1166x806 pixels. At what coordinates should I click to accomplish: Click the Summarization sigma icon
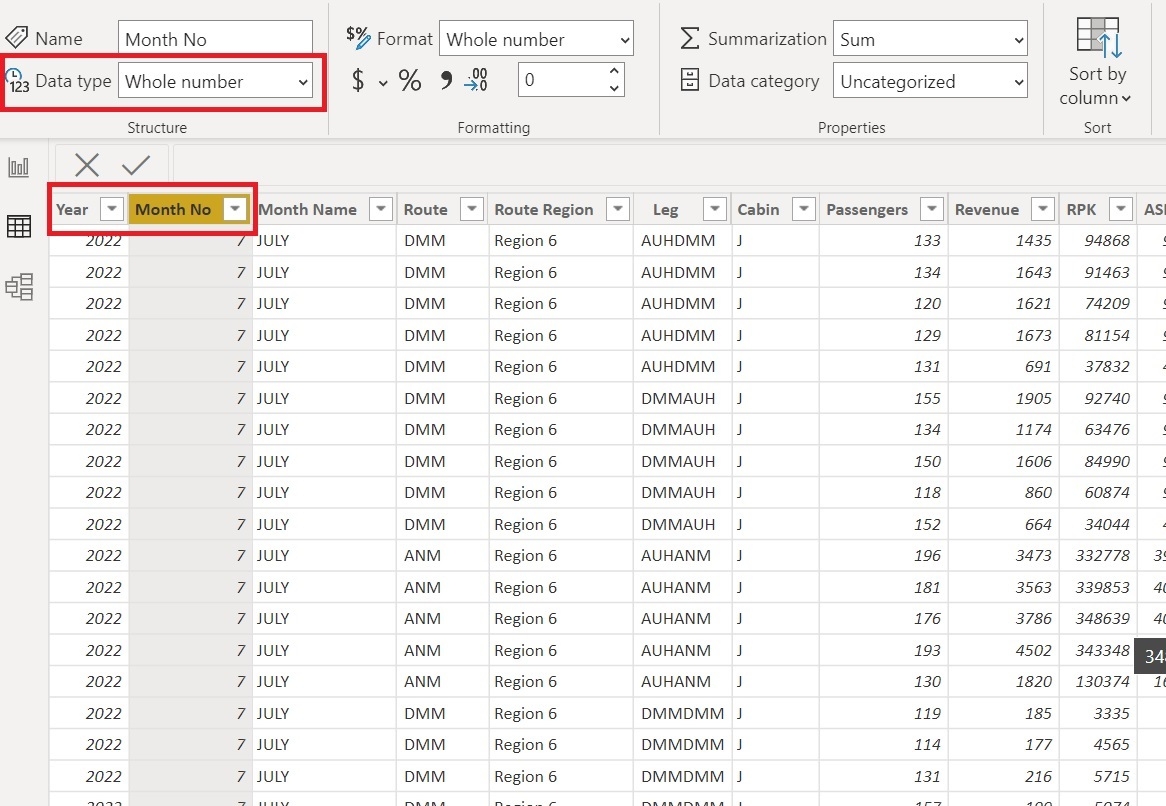[x=690, y=38]
